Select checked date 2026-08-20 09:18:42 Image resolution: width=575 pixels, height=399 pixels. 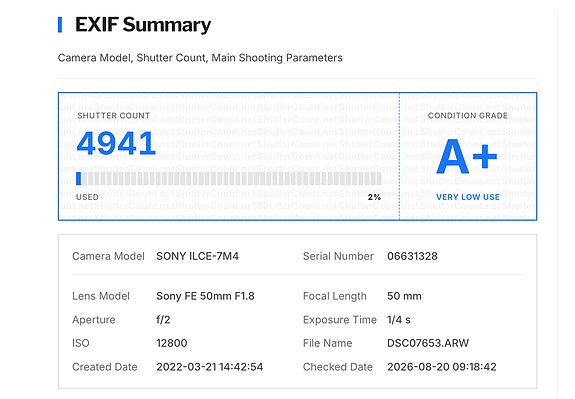click(442, 367)
